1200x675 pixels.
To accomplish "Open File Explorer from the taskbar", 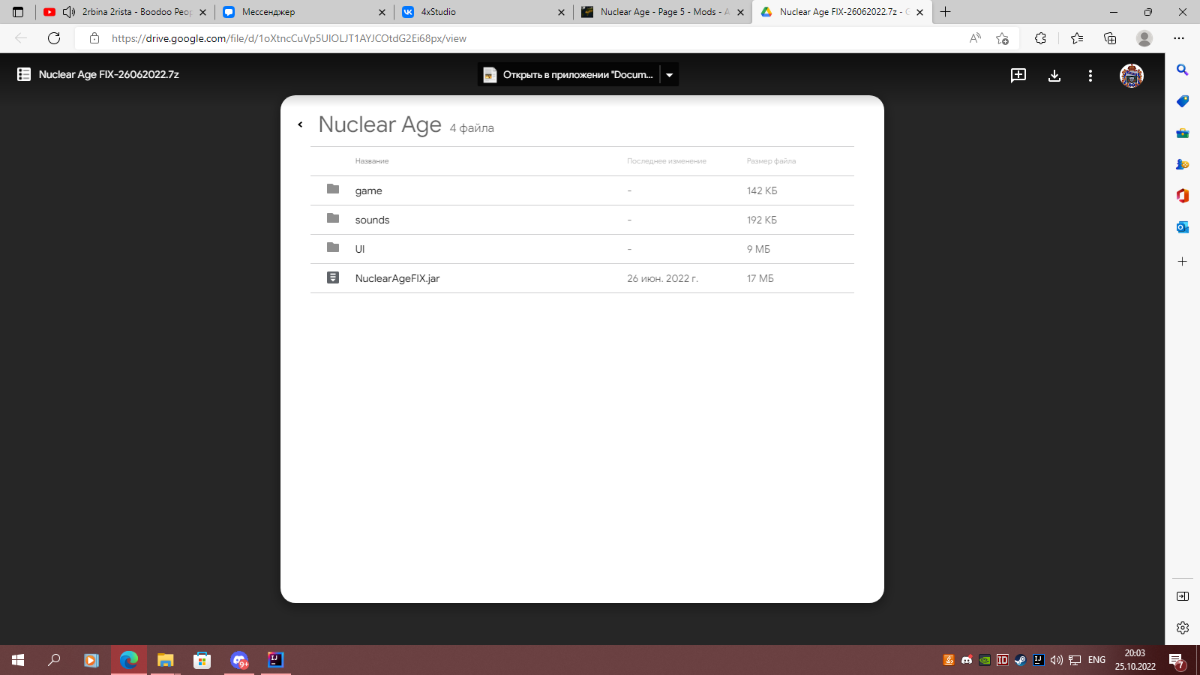I will 165,660.
